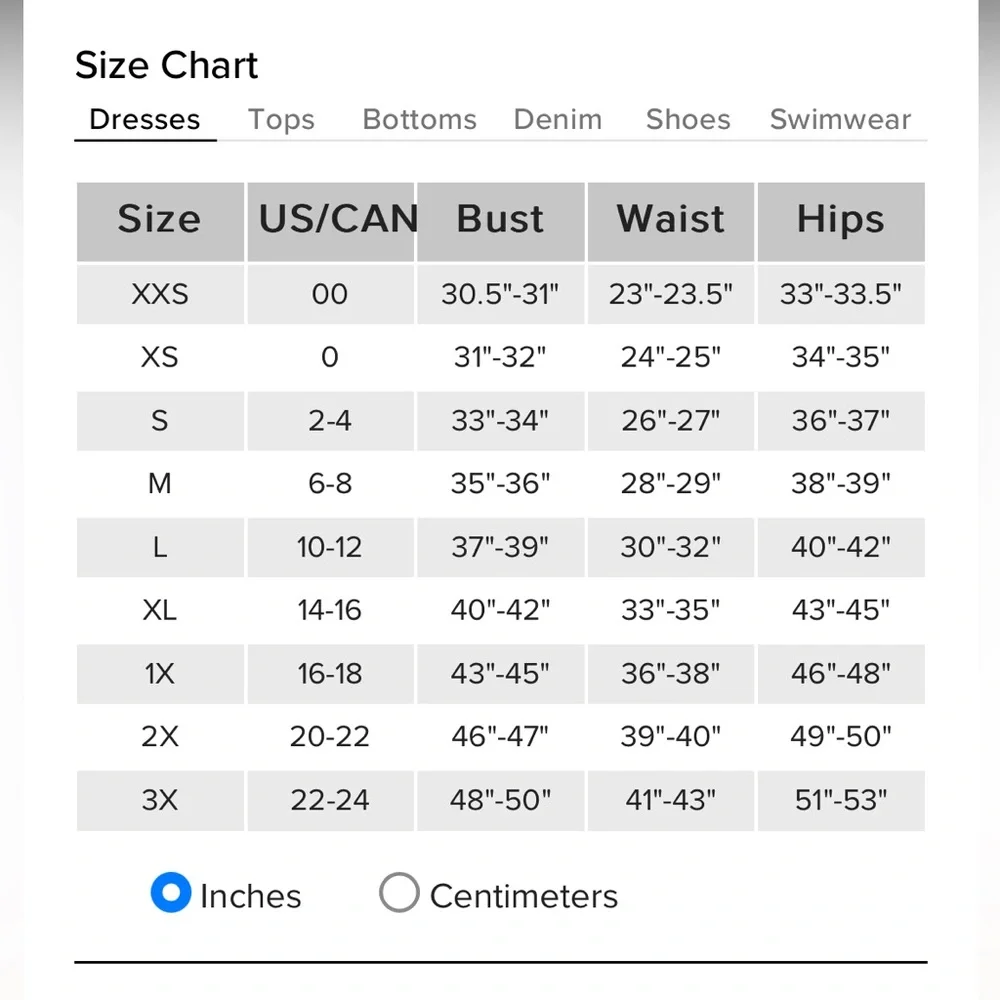
Task: Switch to the Denim tab
Action: 558,119
